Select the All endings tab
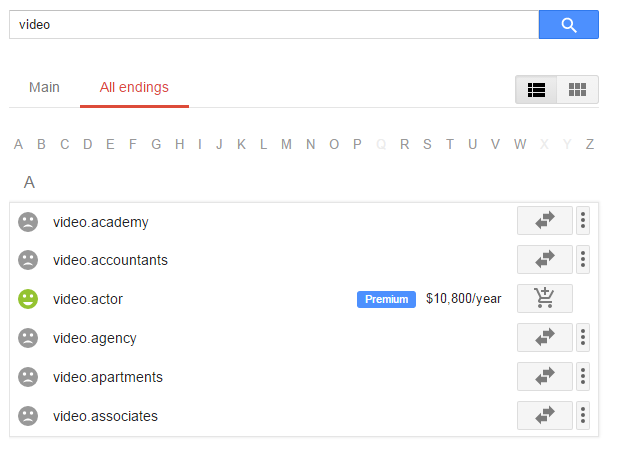 pos(134,87)
